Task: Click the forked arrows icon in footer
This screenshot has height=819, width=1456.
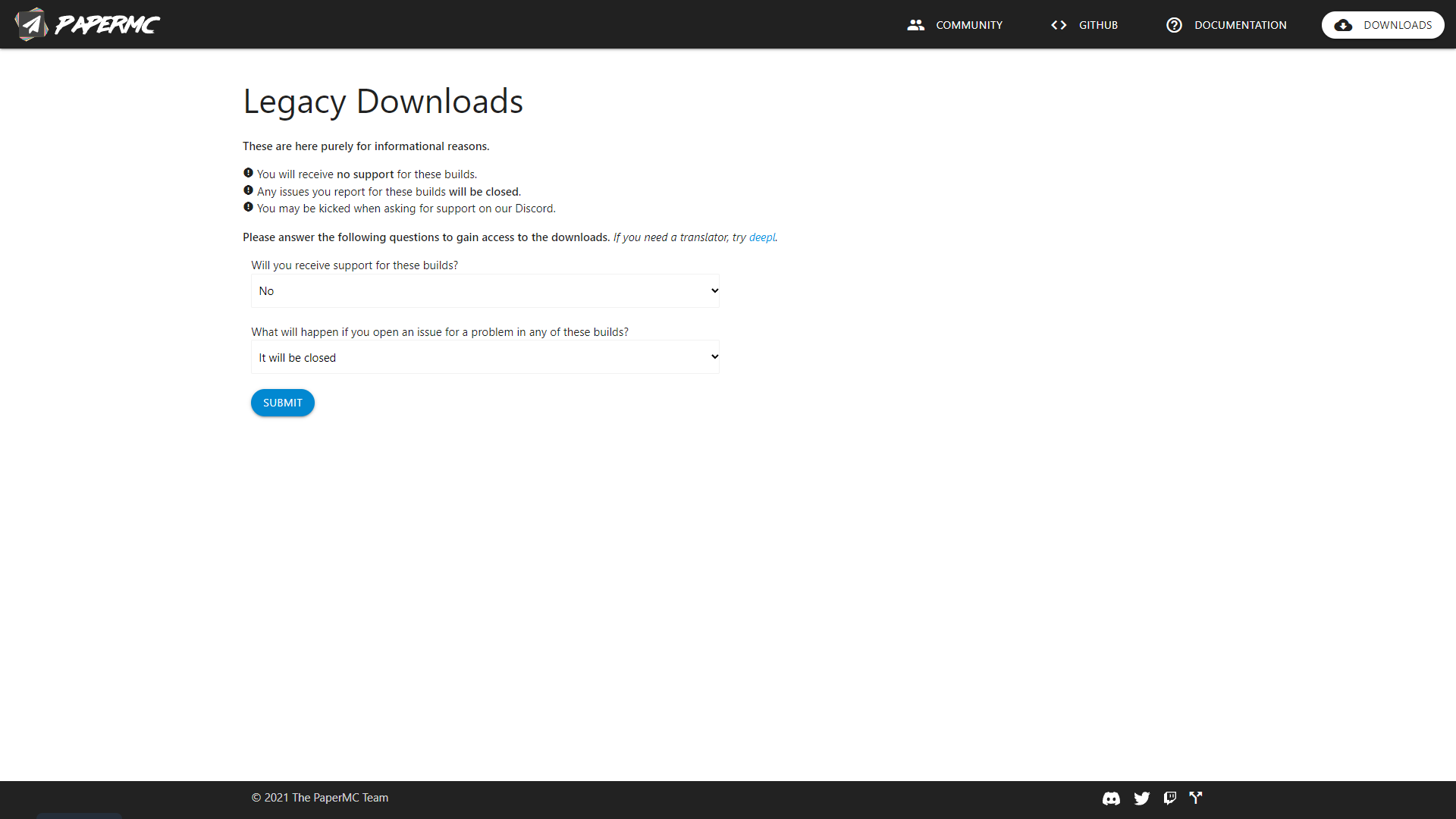Action: (1196, 798)
